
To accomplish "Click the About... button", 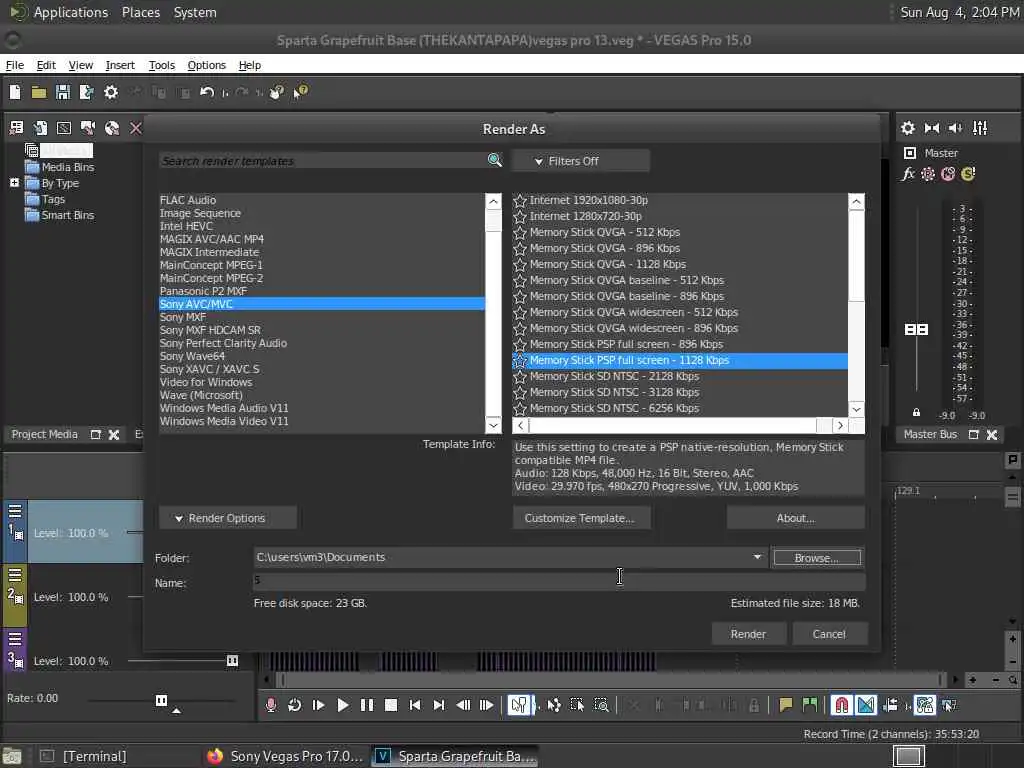I will (795, 518).
